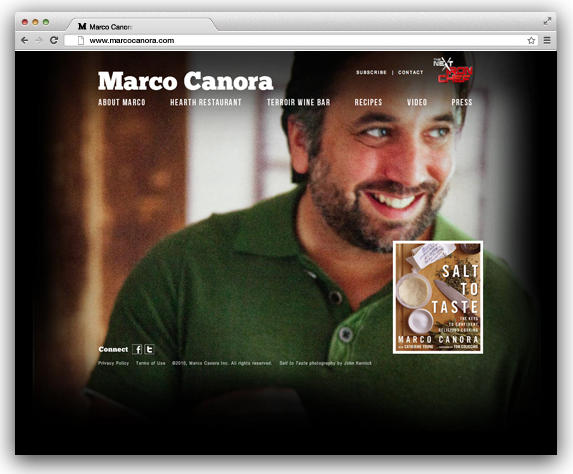Open the Press menu item
Viewport: 573px width, 474px height.
(462, 102)
